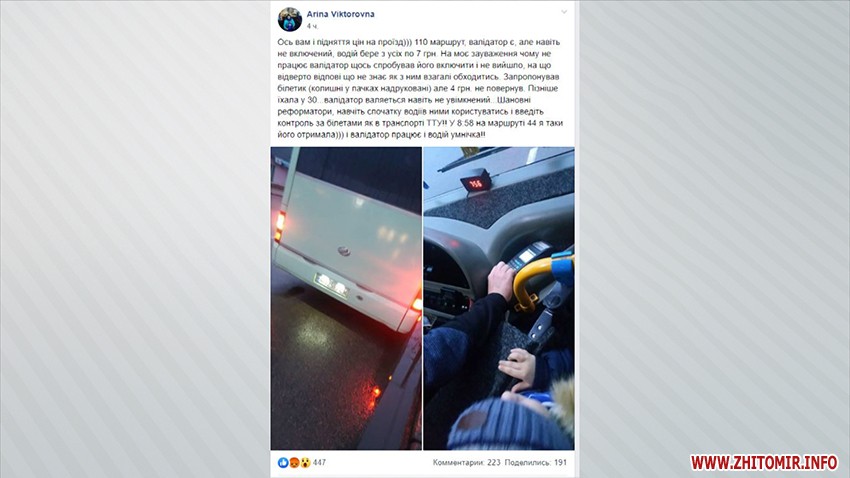Click the post text paragraph

420,88
